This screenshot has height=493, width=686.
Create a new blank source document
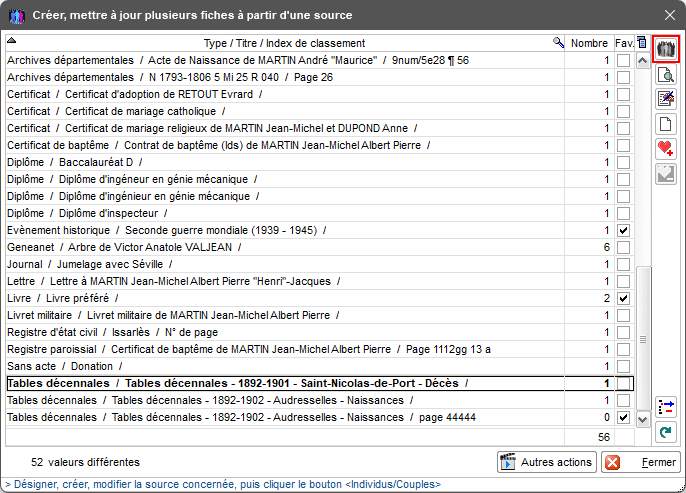[x=665, y=124]
